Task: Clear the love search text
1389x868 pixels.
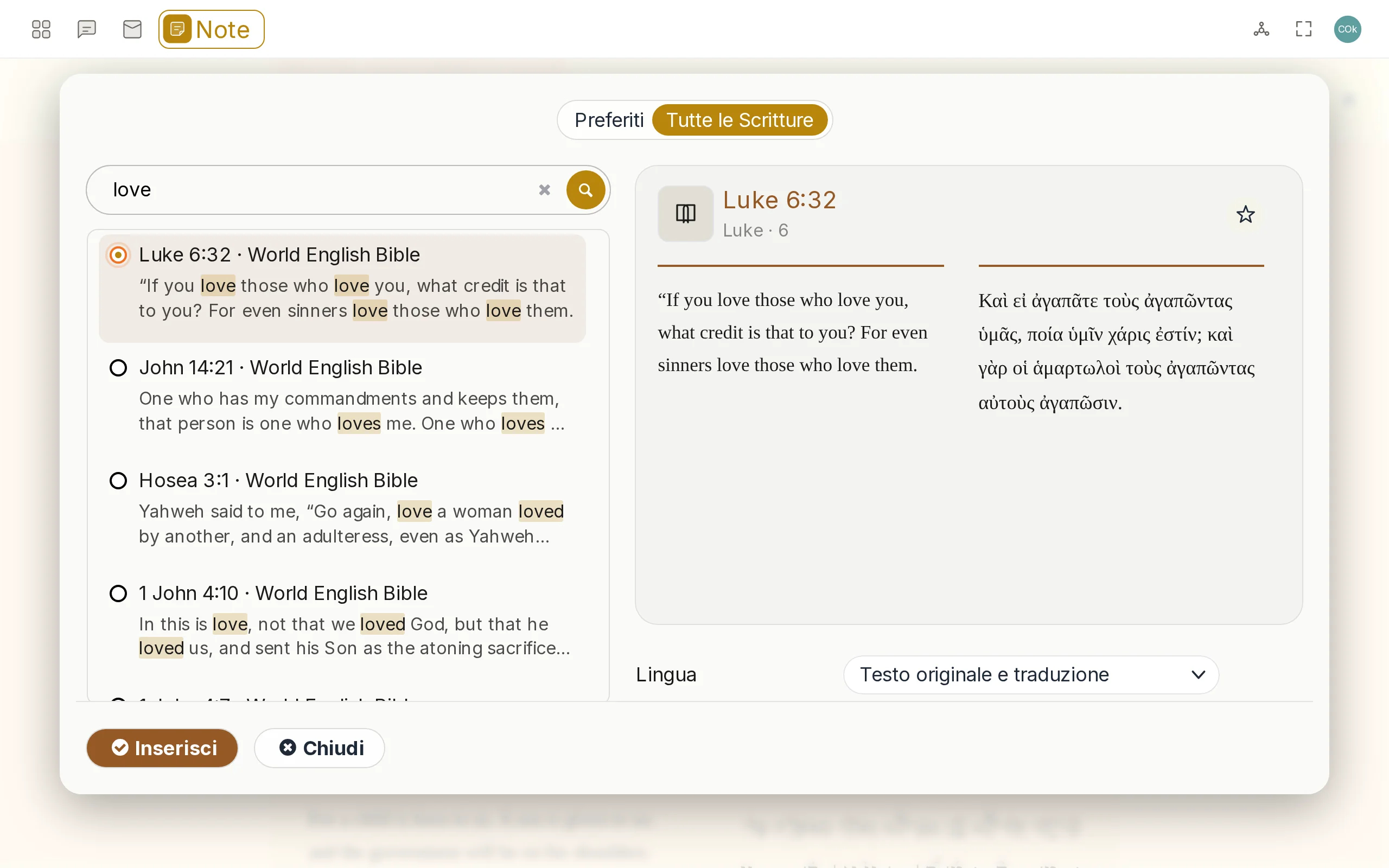Action: [544, 190]
